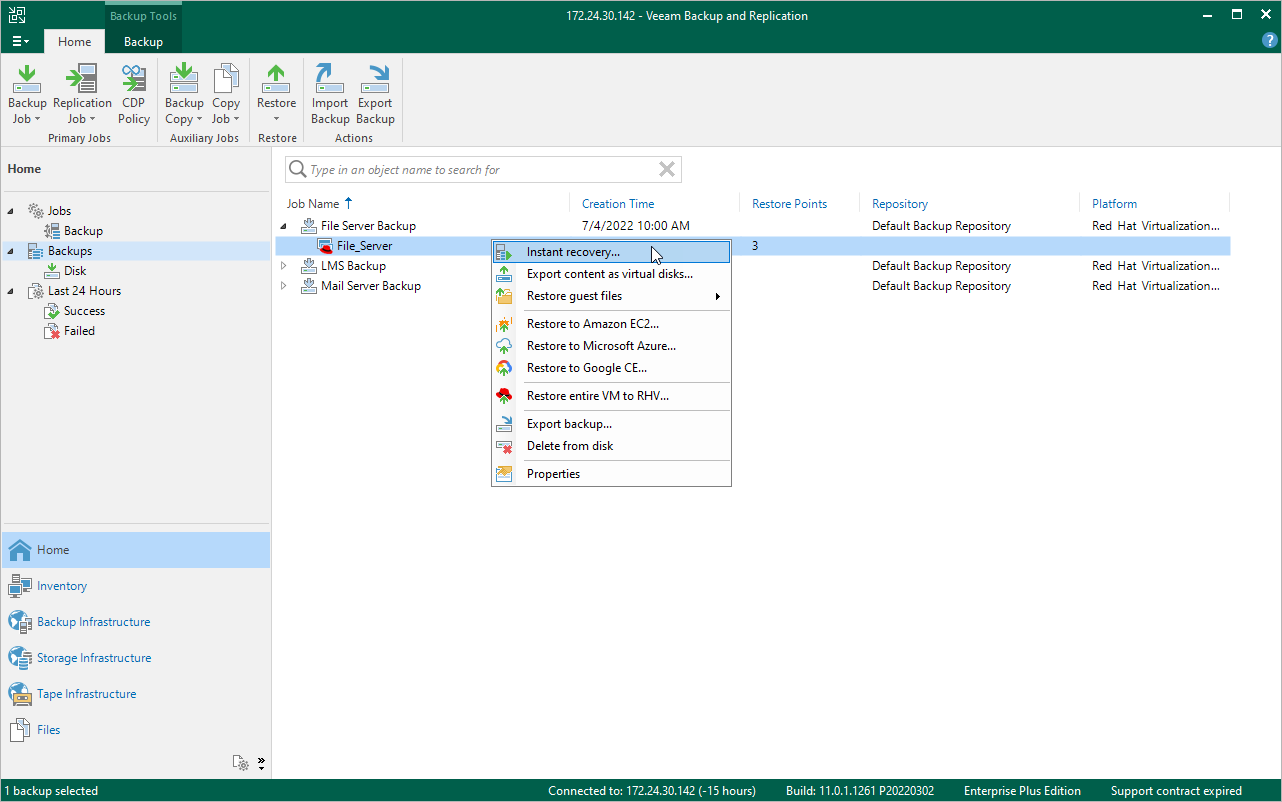Click the Properties menu icon
1282x802 pixels.
click(504, 474)
